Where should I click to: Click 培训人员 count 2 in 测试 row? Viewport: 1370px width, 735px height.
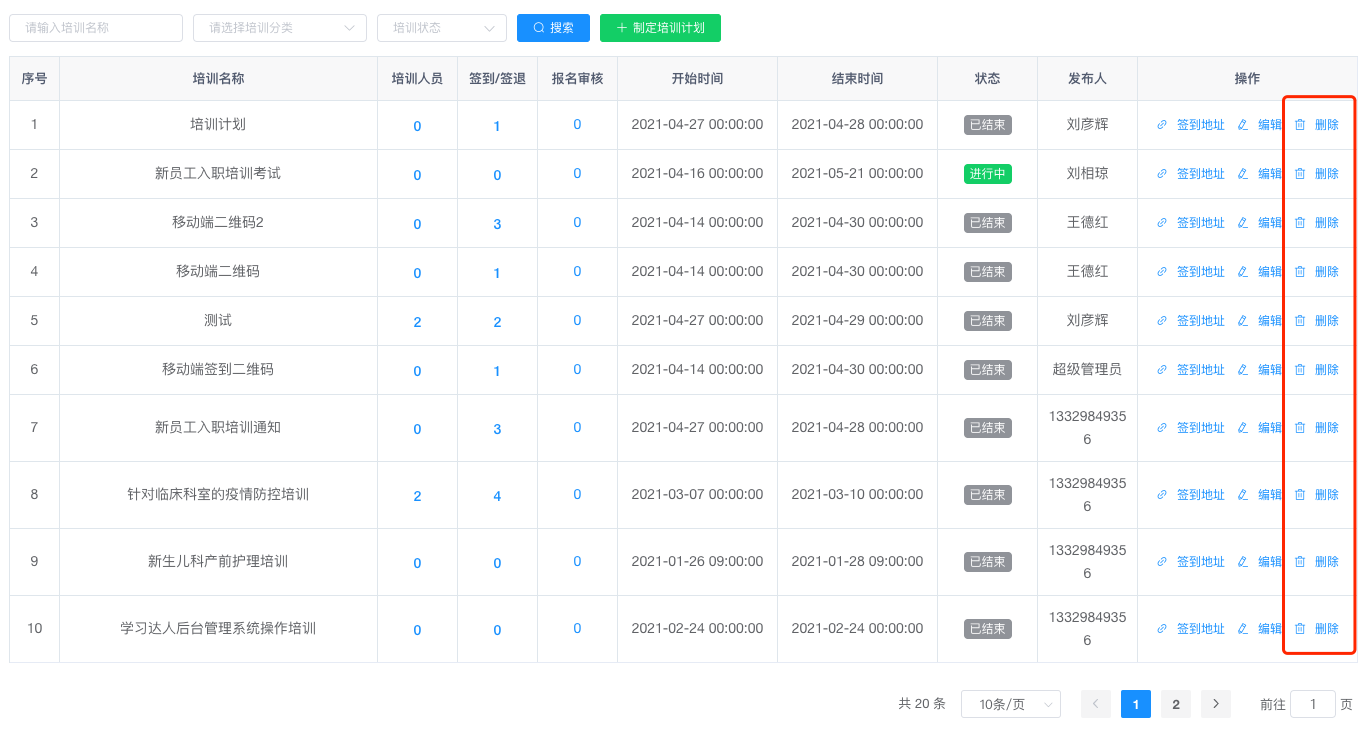click(417, 322)
